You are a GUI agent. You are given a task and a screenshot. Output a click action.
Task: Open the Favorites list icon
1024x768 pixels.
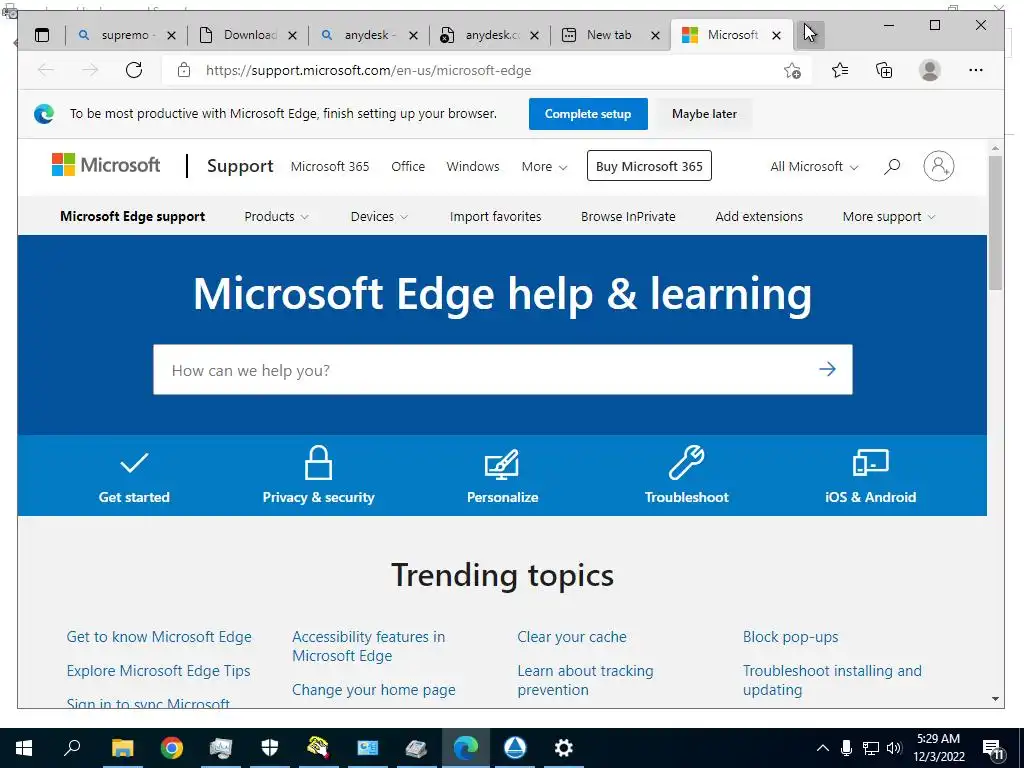pyautogui.click(x=840, y=70)
